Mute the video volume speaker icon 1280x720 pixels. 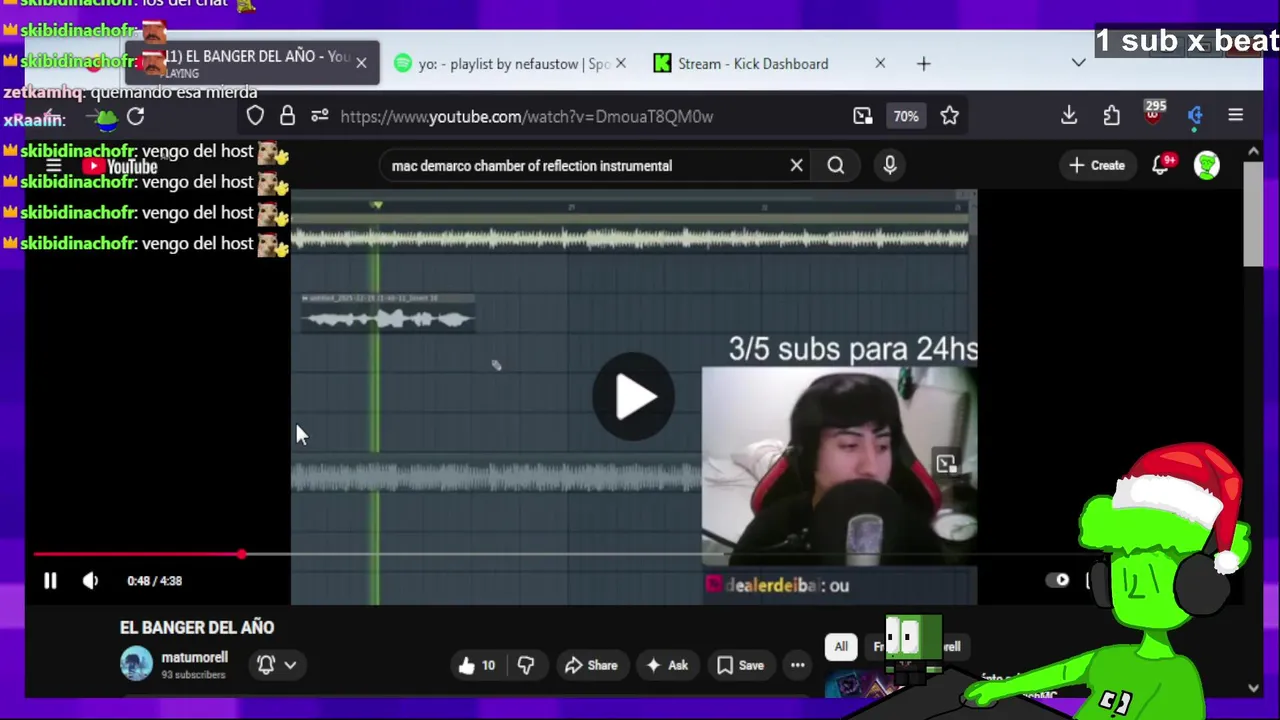90,580
